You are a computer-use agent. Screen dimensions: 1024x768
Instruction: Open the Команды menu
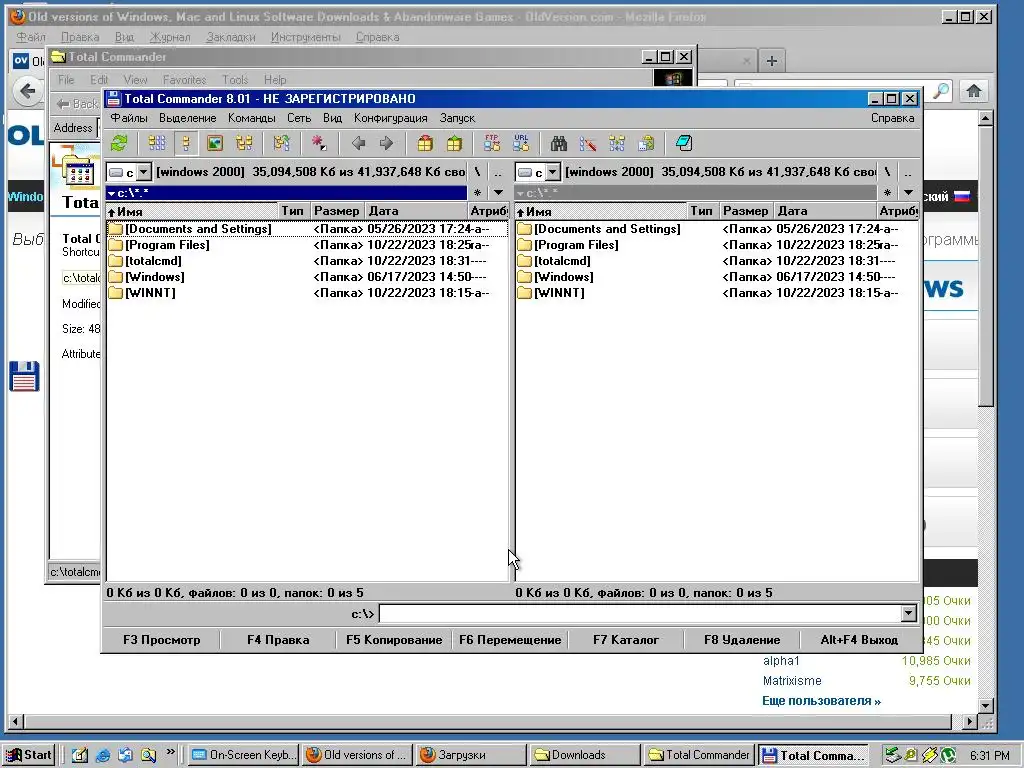[251, 118]
